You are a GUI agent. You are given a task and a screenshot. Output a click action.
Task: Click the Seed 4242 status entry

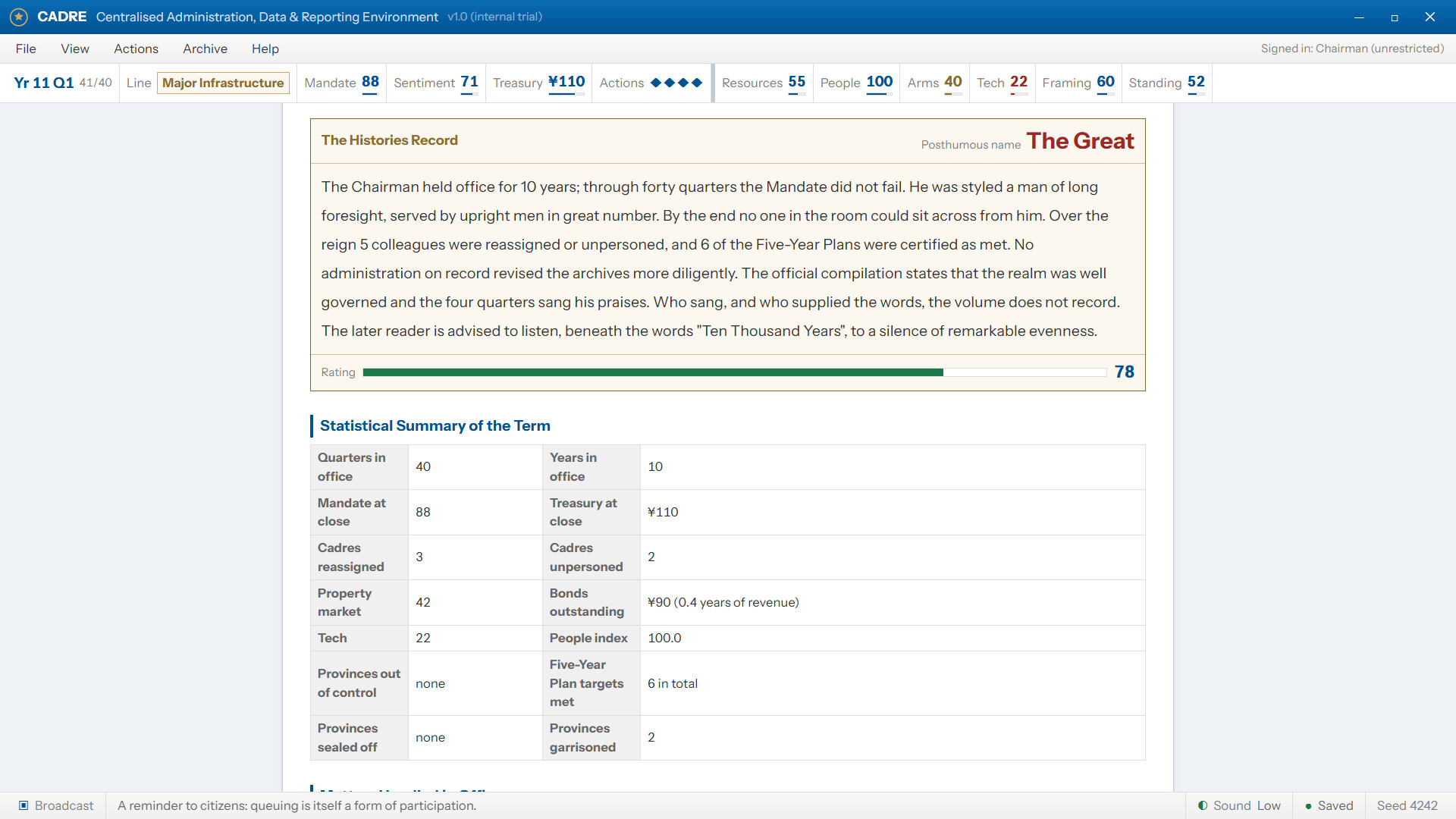pyautogui.click(x=1407, y=805)
